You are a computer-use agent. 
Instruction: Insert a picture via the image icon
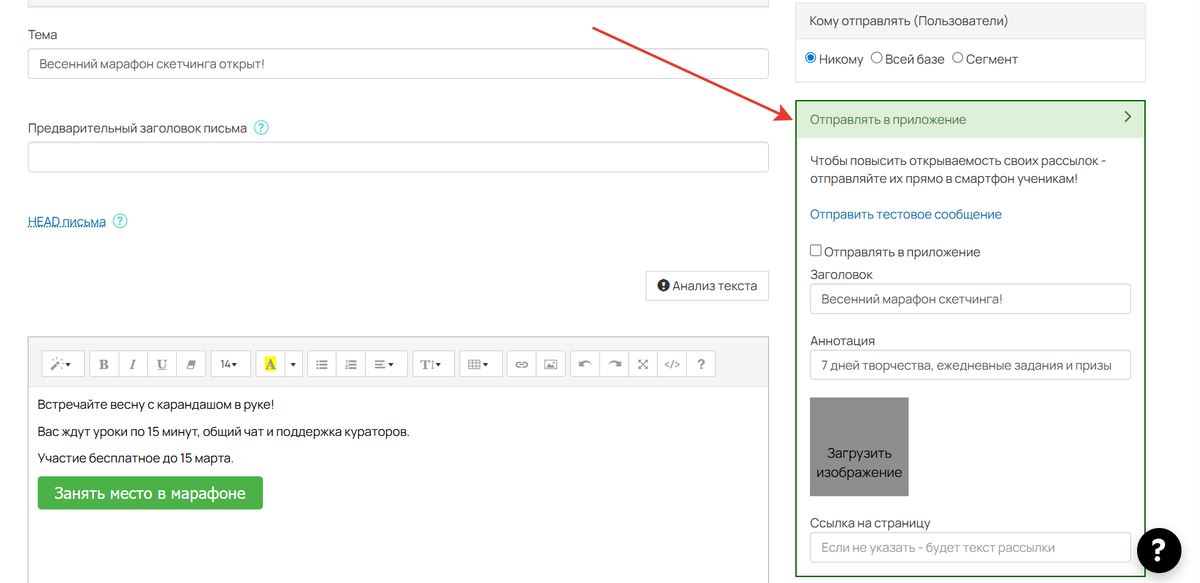click(x=550, y=365)
